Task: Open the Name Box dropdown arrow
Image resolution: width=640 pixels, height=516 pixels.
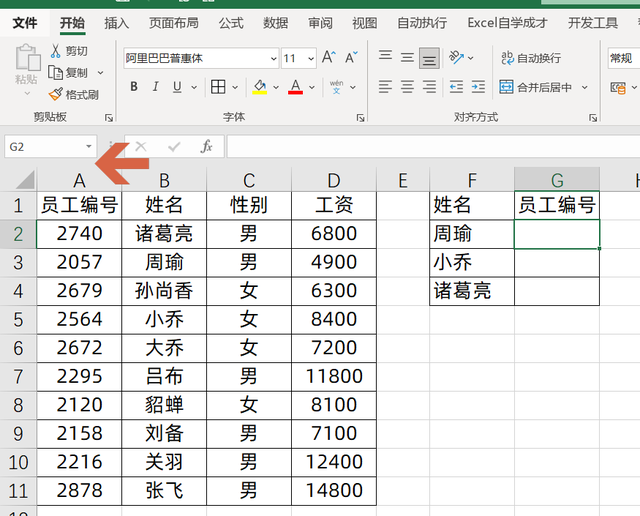Action: tap(89, 146)
